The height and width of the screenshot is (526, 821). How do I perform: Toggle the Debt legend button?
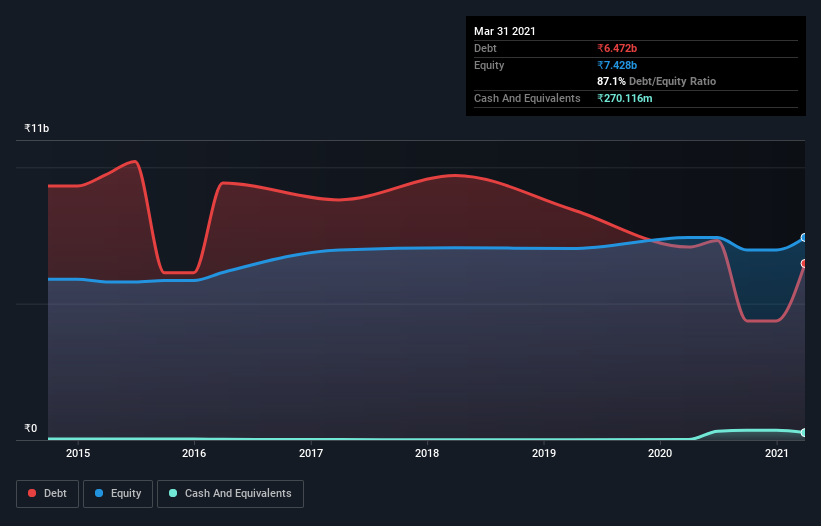48,494
